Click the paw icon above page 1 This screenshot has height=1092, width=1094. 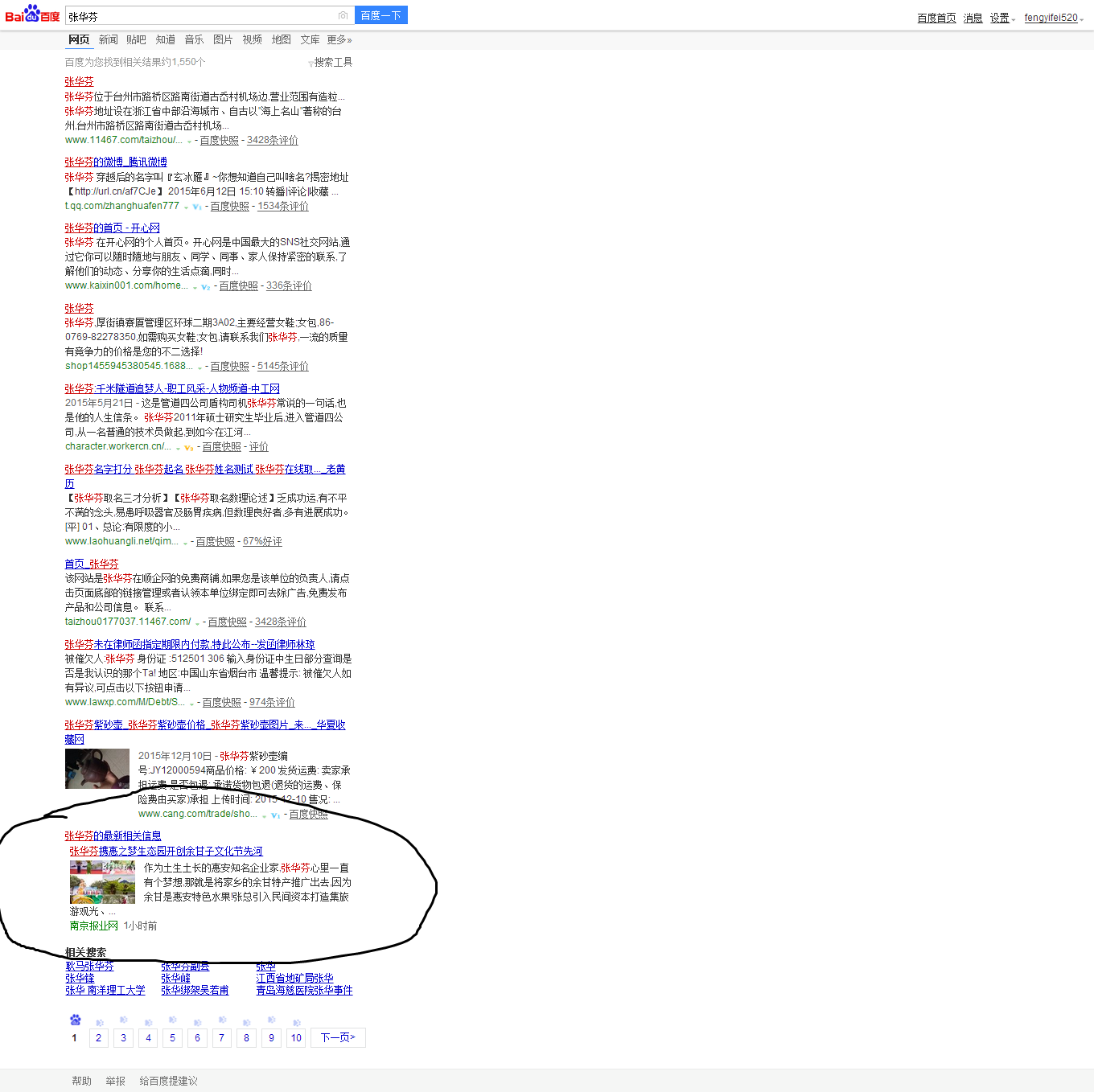point(75,1020)
